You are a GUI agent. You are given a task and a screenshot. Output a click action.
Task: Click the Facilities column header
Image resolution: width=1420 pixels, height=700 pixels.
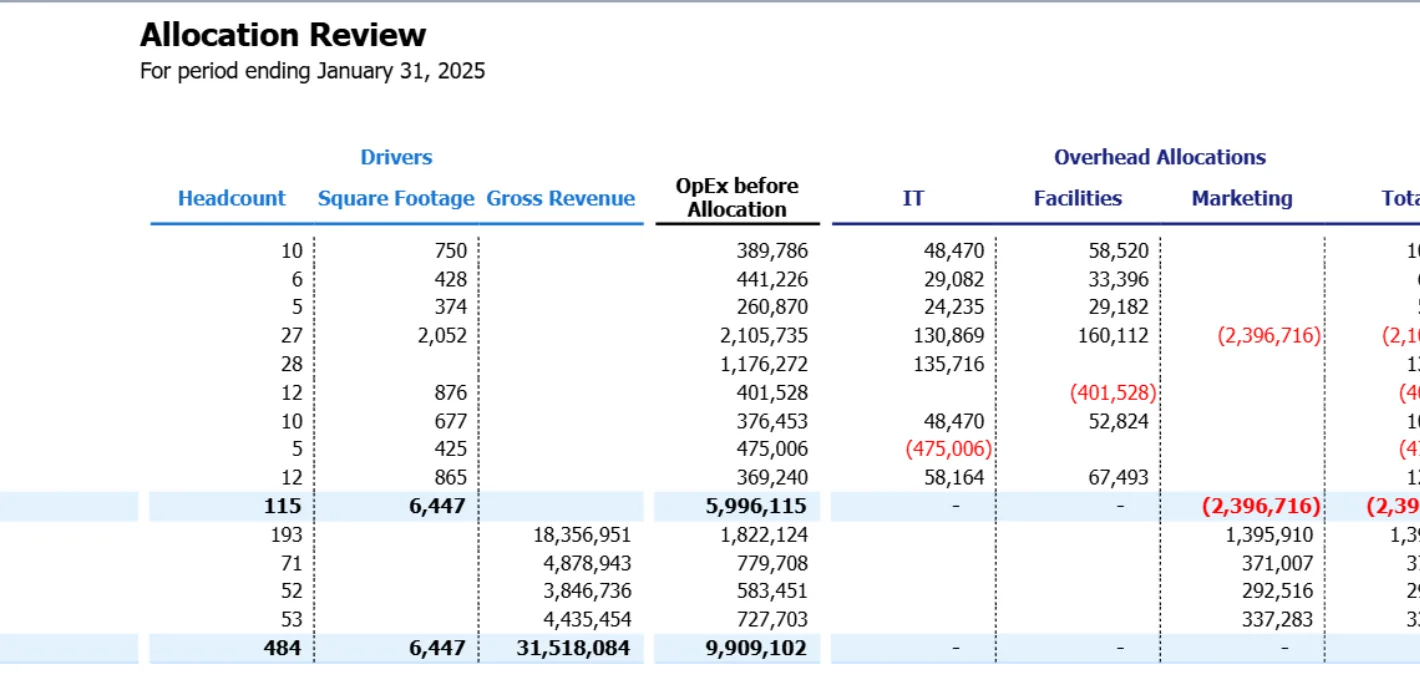1078,198
